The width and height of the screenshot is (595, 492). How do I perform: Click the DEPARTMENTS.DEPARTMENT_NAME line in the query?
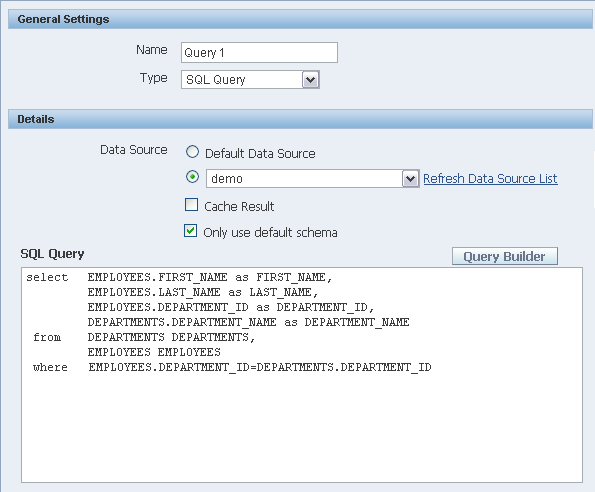249,322
